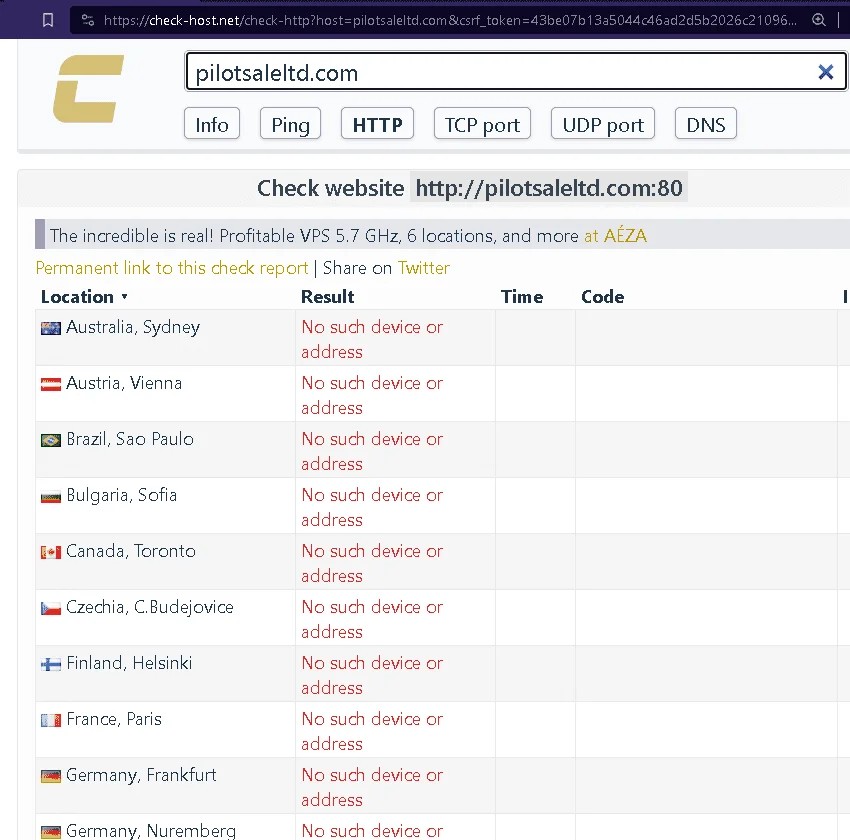Click the Vienna row error result
This screenshot has width=850, height=840.
point(372,395)
